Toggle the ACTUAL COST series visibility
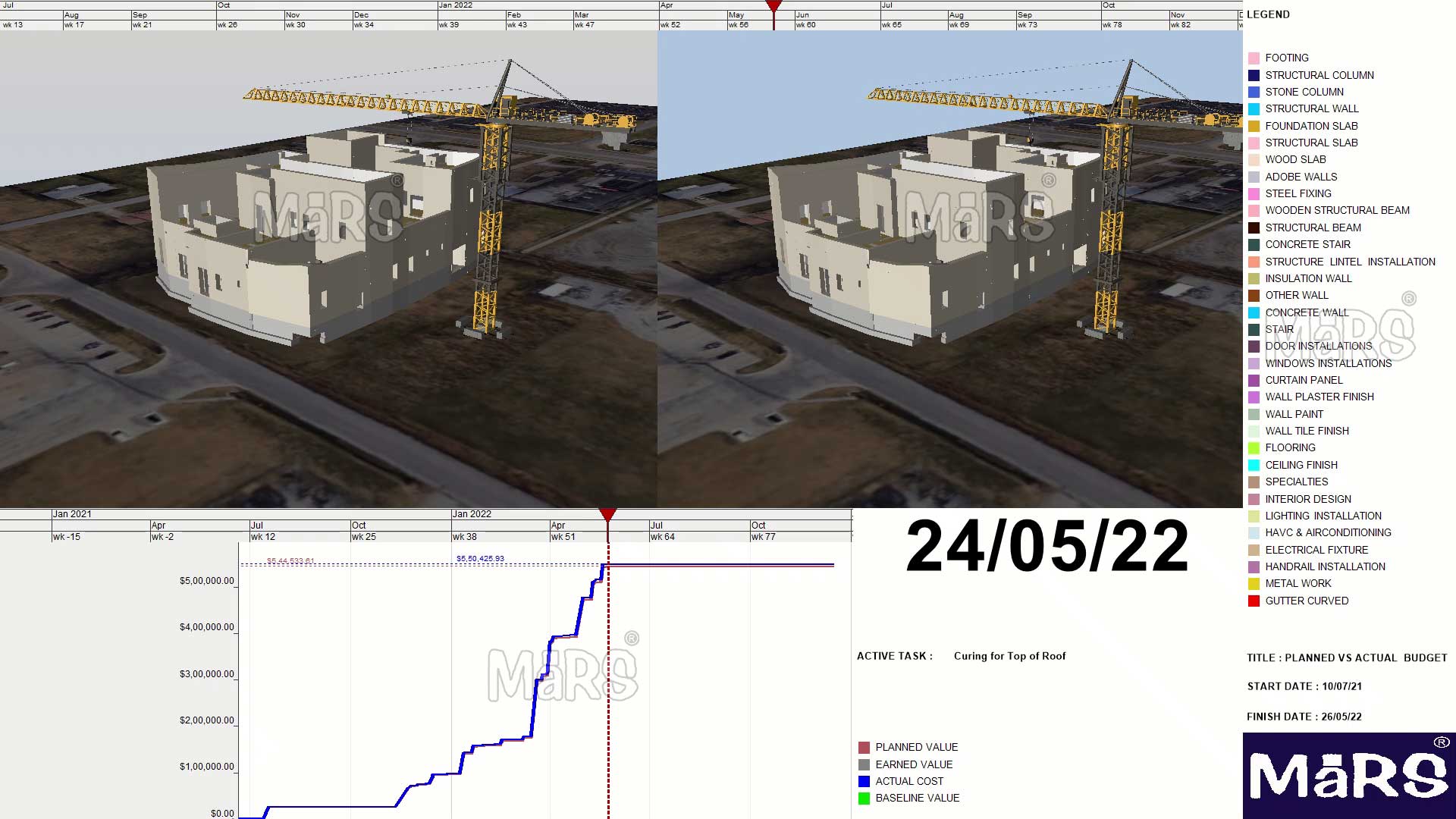This screenshot has height=819, width=1456. [864, 781]
